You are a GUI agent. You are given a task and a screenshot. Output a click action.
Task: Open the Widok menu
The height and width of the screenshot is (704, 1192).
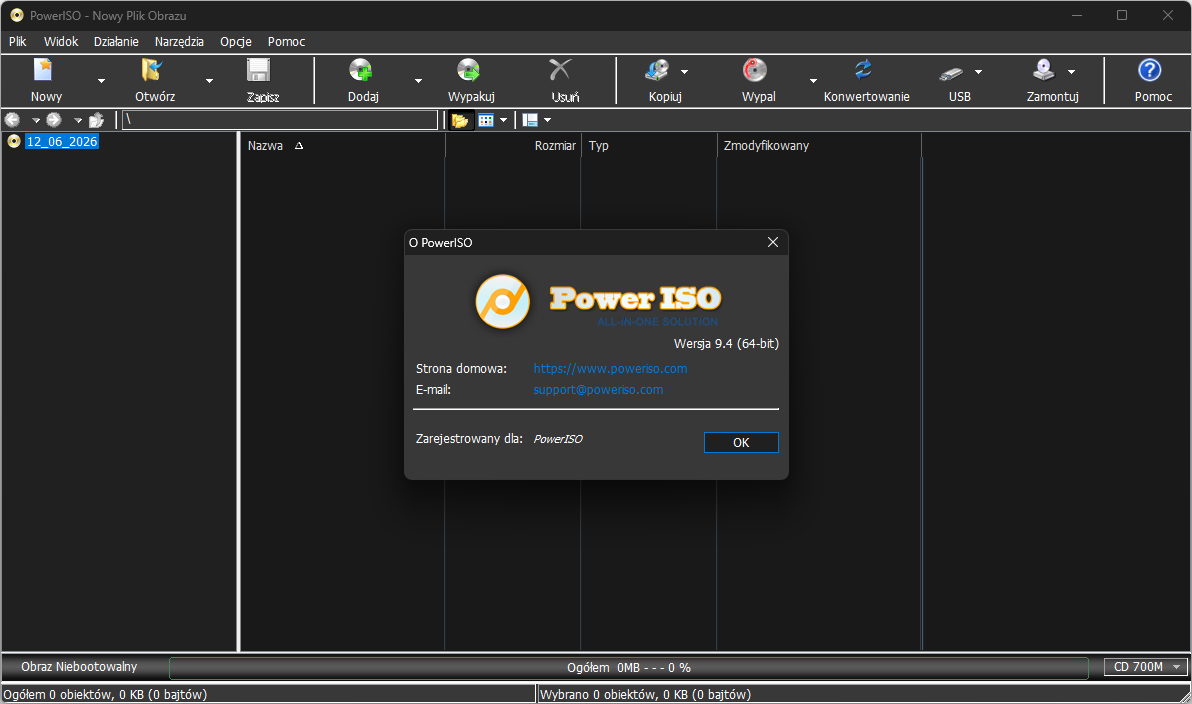click(x=61, y=42)
